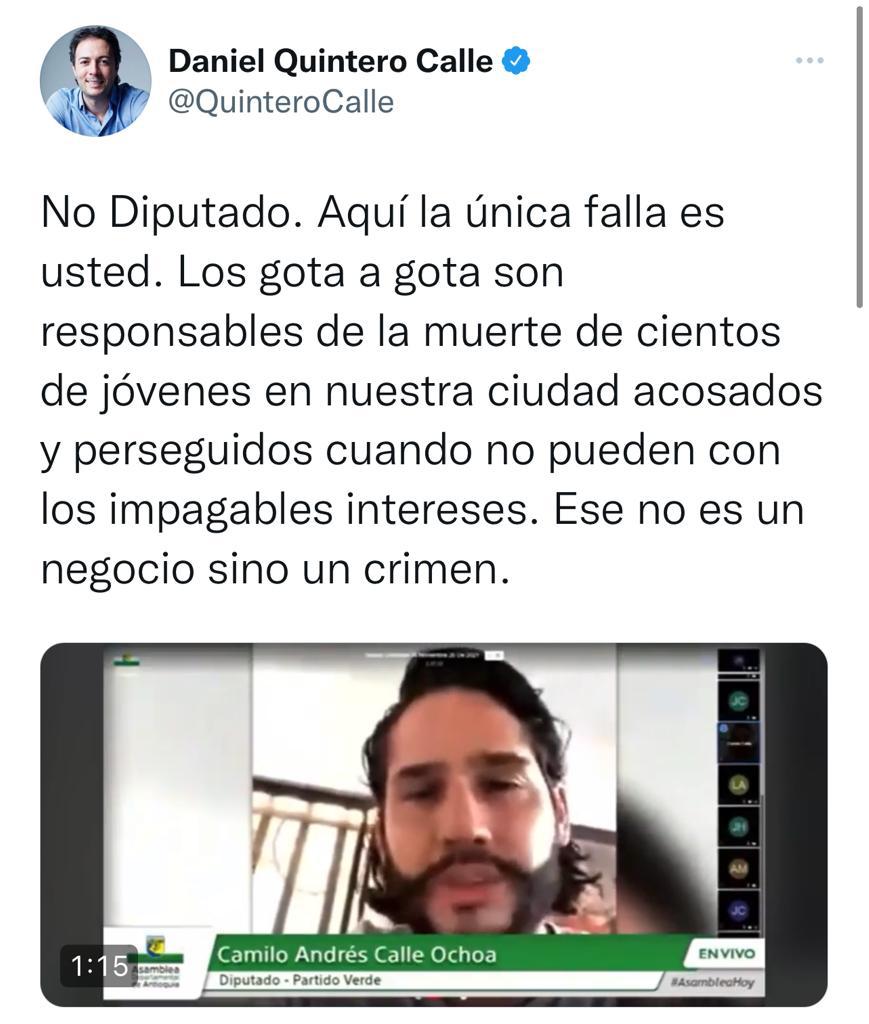Viewport: 869px width, 1024px height.
Task: Click the #AsambleaHoy hashtag in the video
Action: (713, 982)
